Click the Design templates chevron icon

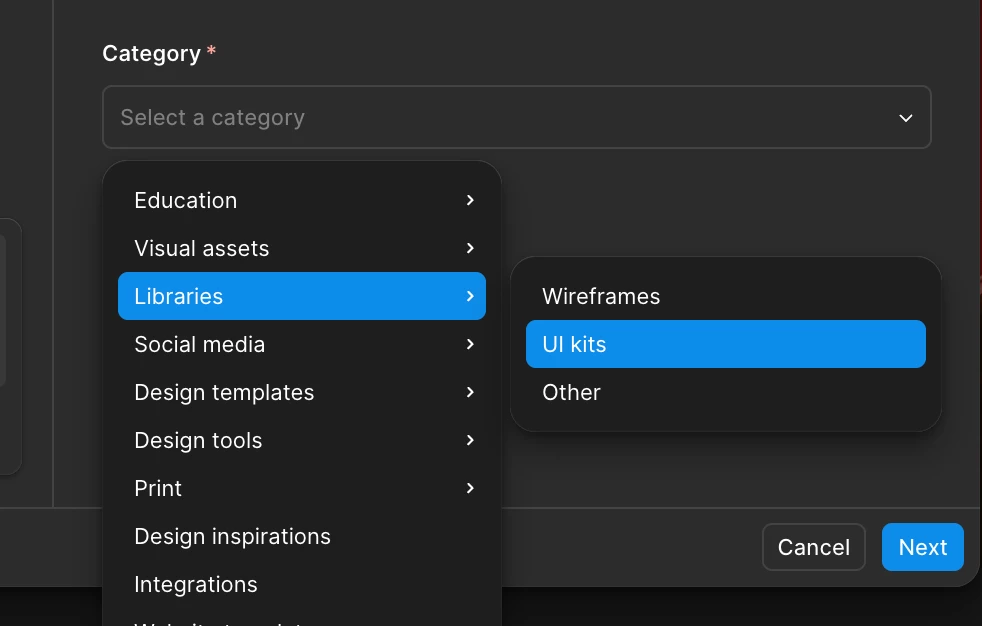pos(470,392)
